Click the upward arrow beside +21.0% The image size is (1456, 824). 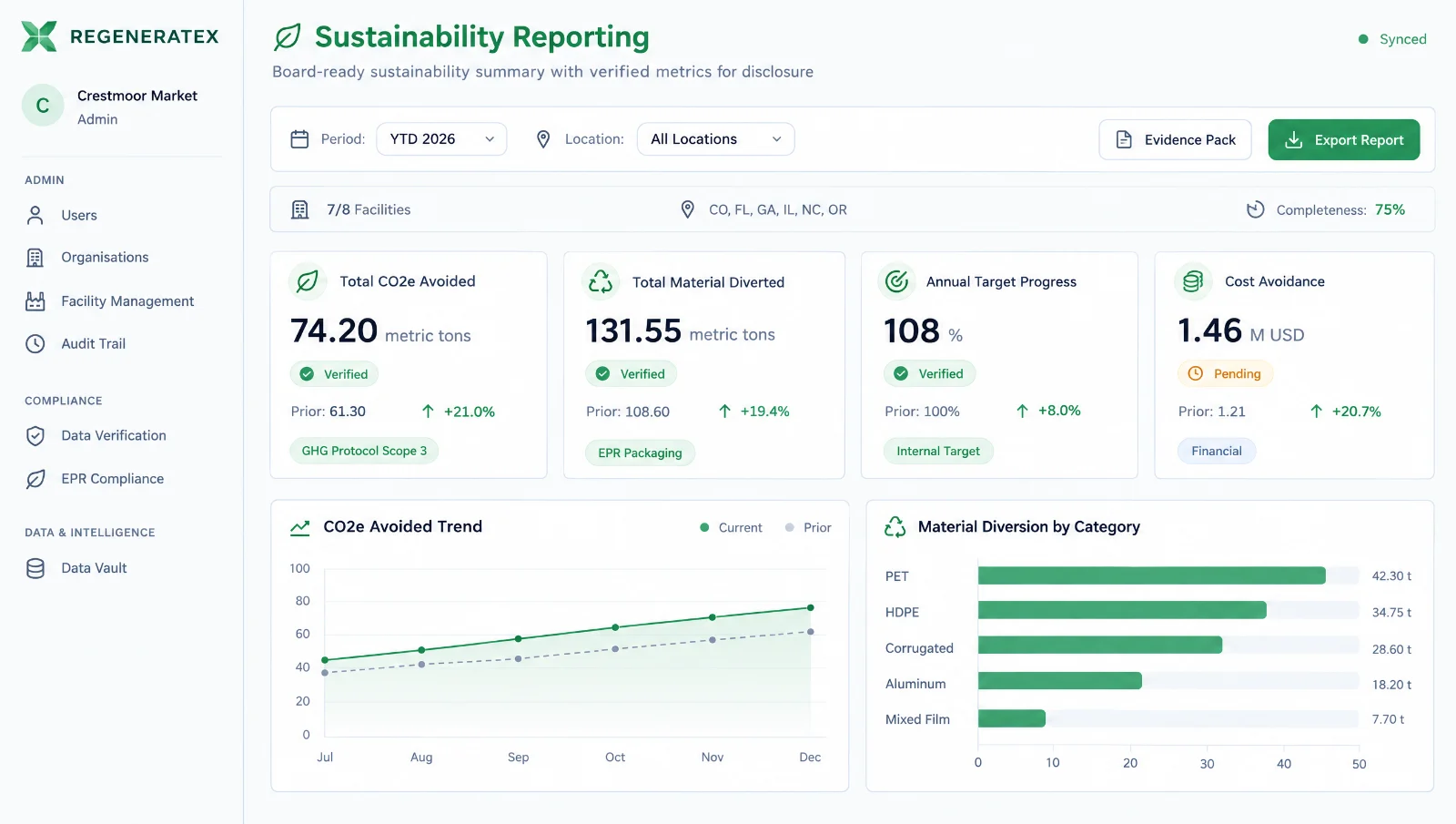pyautogui.click(x=428, y=412)
